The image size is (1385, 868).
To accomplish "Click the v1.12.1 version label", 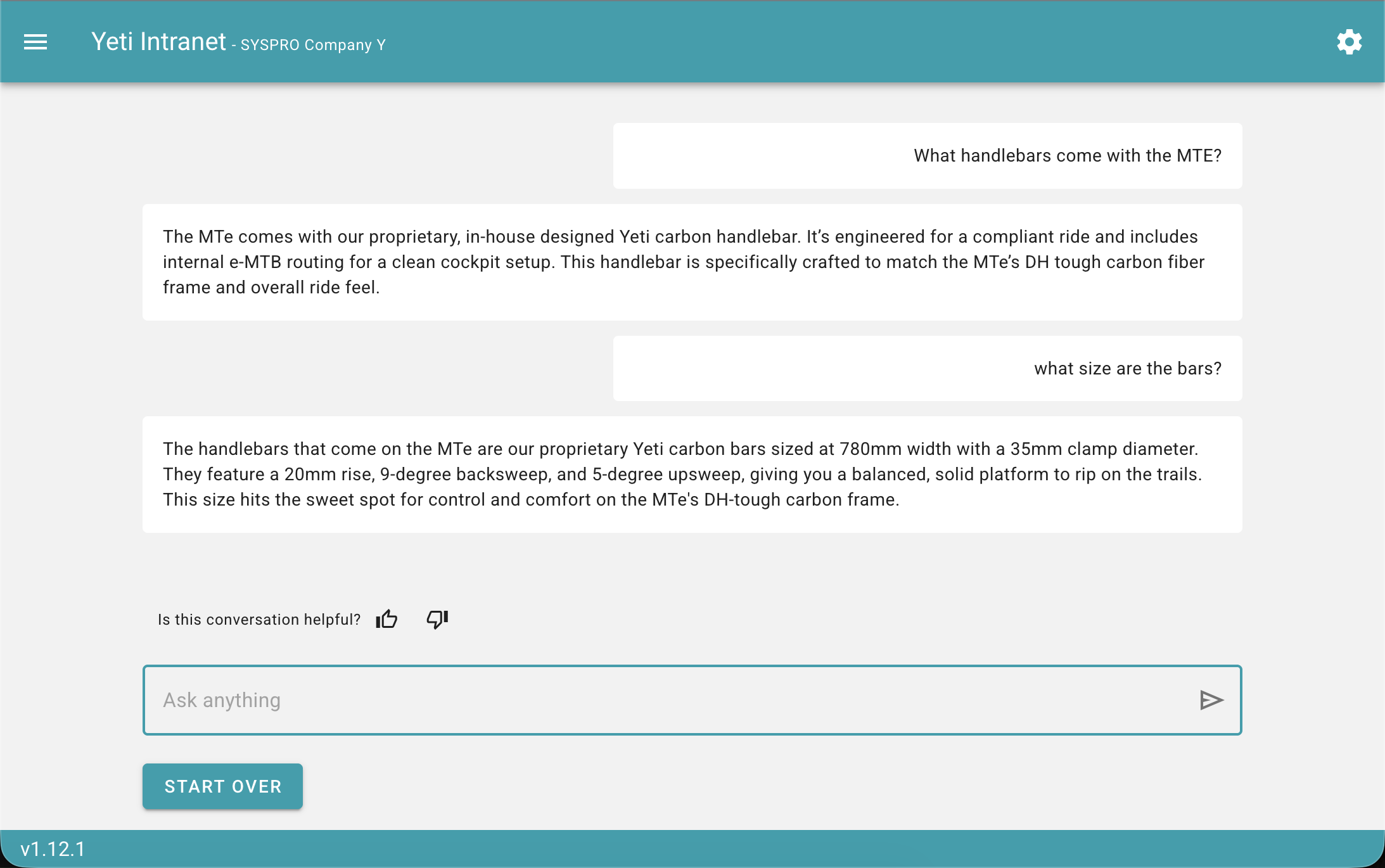I will [53, 849].
